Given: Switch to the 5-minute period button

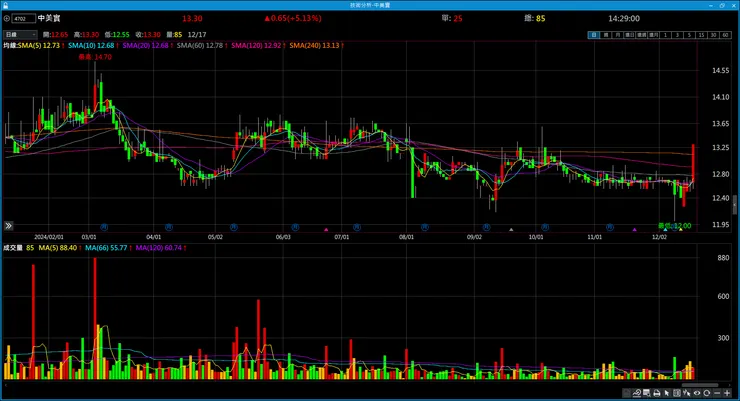Looking at the screenshot, I should [x=690, y=35].
